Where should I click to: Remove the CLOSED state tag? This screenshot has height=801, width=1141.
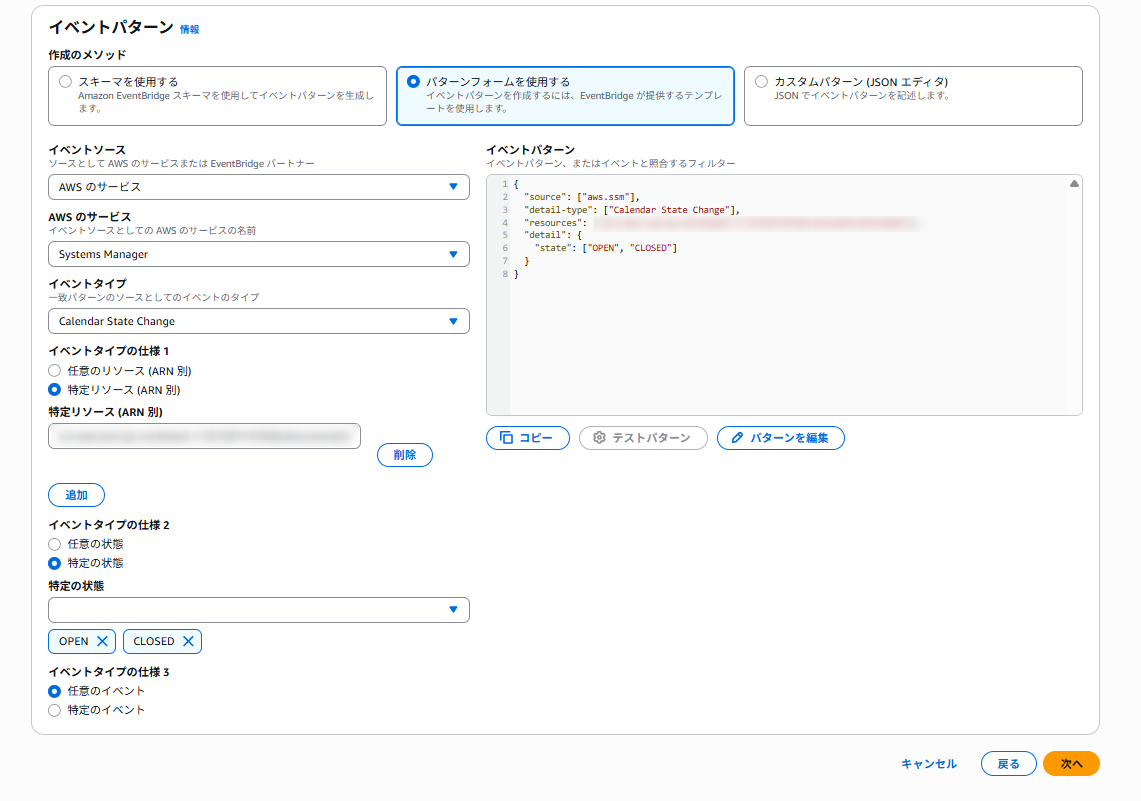[188, 641]
